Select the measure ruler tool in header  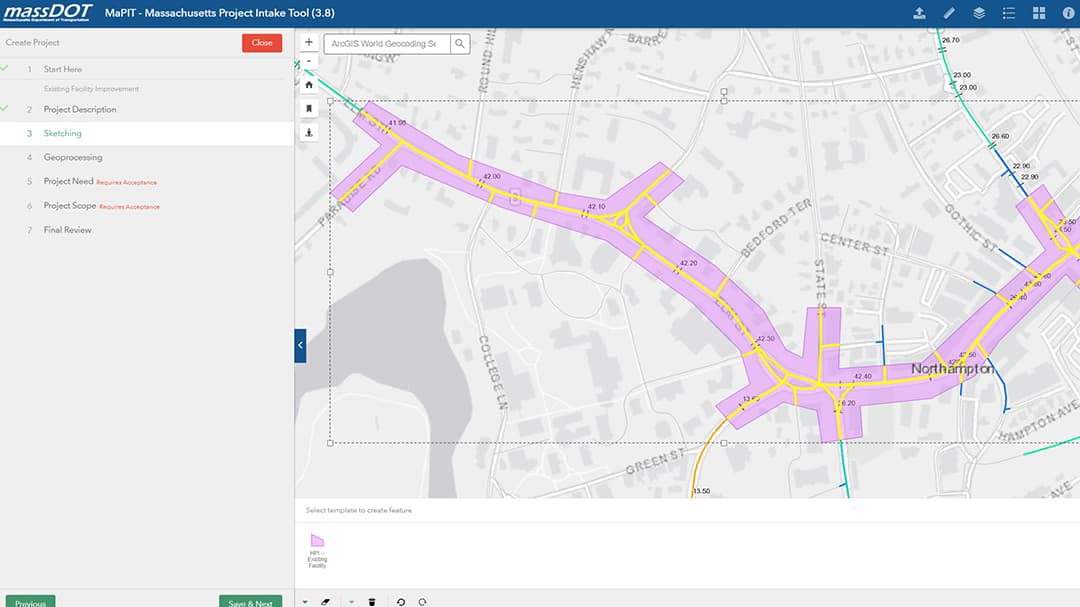(x=949, y=13)
